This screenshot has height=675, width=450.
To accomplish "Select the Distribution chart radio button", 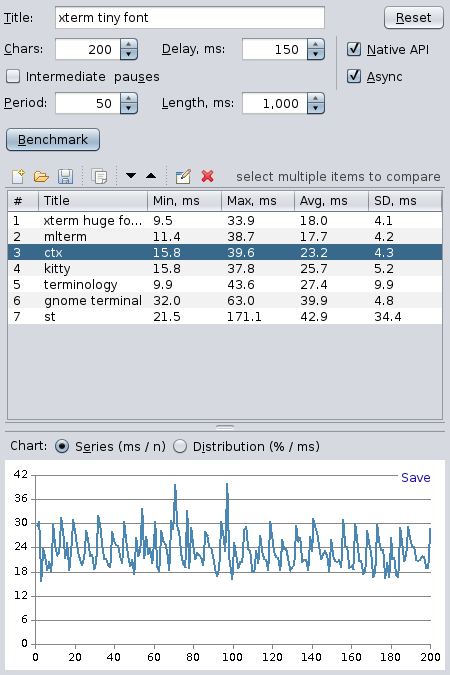I will click(180, 446).
